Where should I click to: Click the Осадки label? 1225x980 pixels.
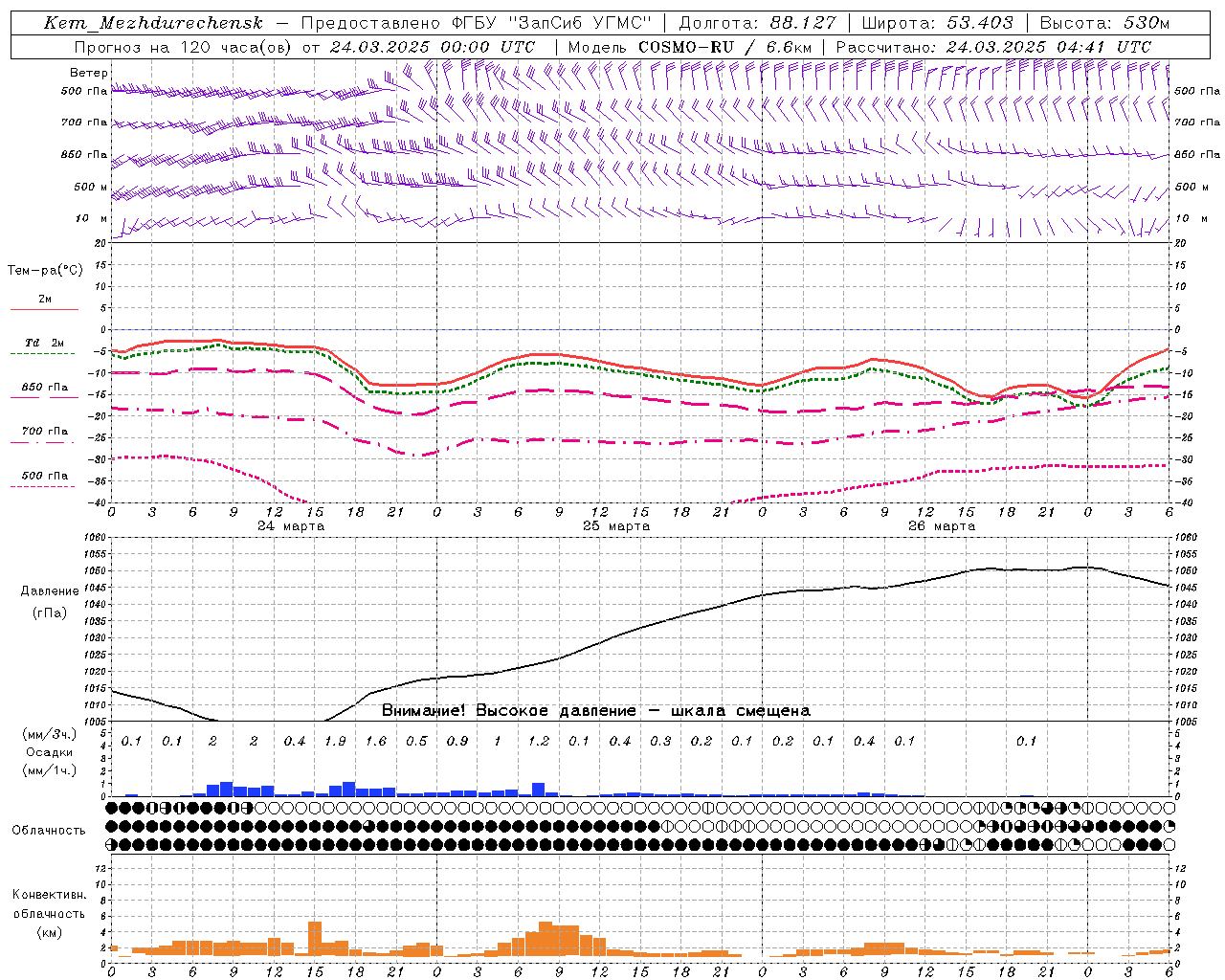pyautogui.click(x=50, y=752)
